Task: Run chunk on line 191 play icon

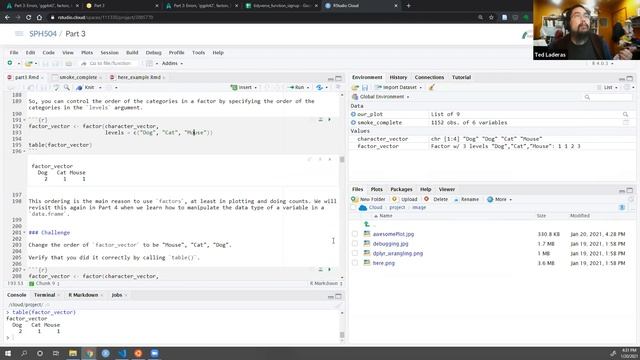Action: 329,120
